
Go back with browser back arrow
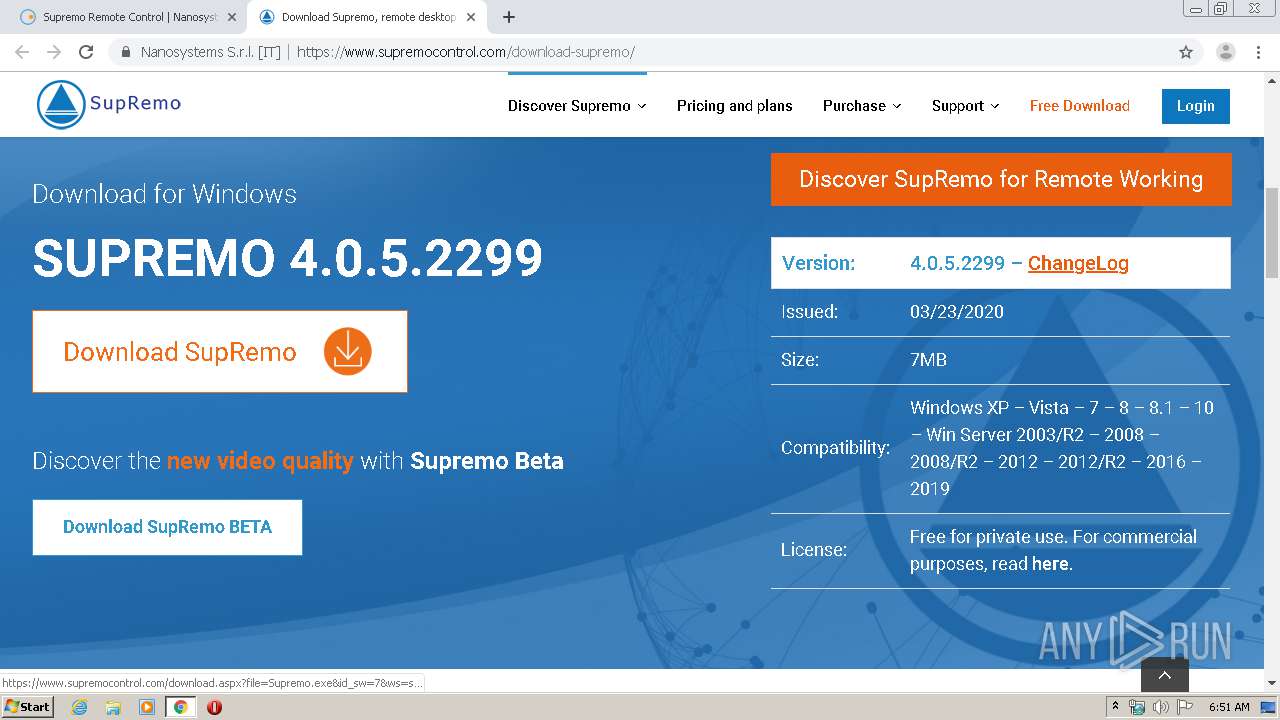22,52
